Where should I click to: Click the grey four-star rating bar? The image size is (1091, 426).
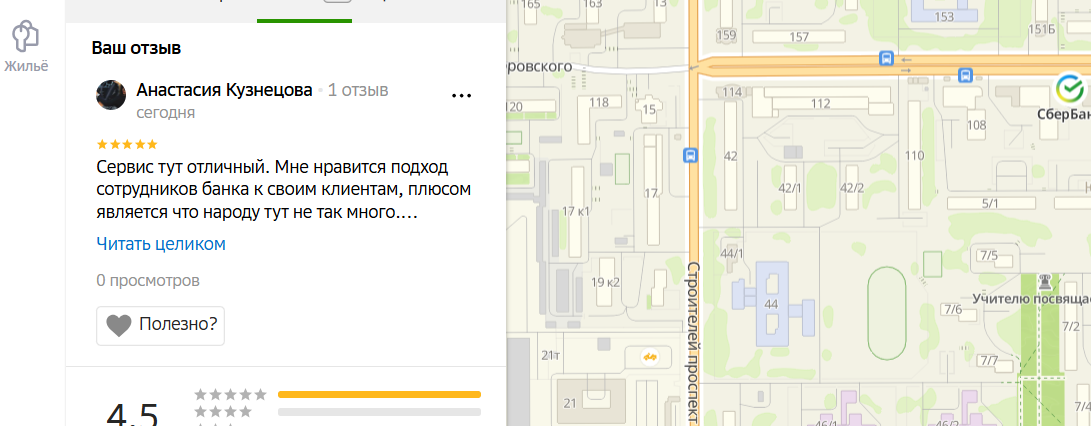click(x=379, y=412)
